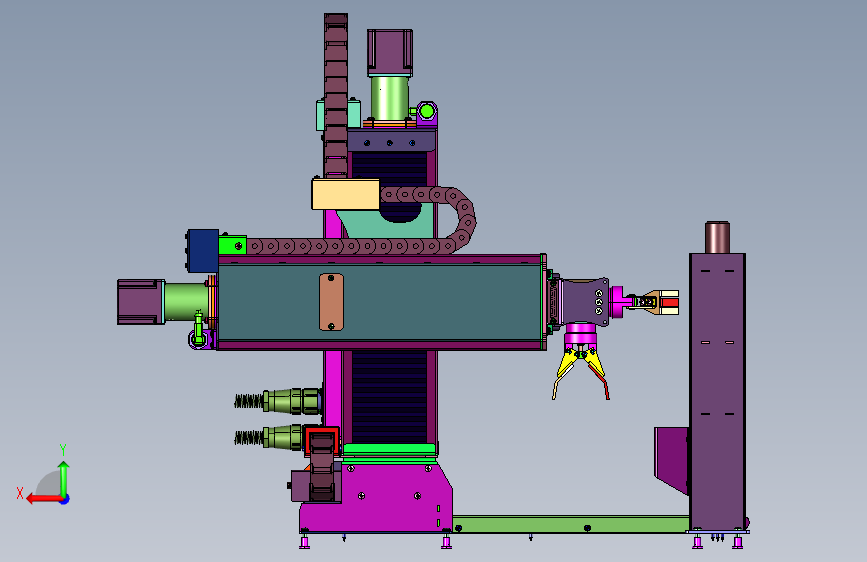Click the blue Z axis dot on triad
The image size is (867, 562).
pos(65,499)
